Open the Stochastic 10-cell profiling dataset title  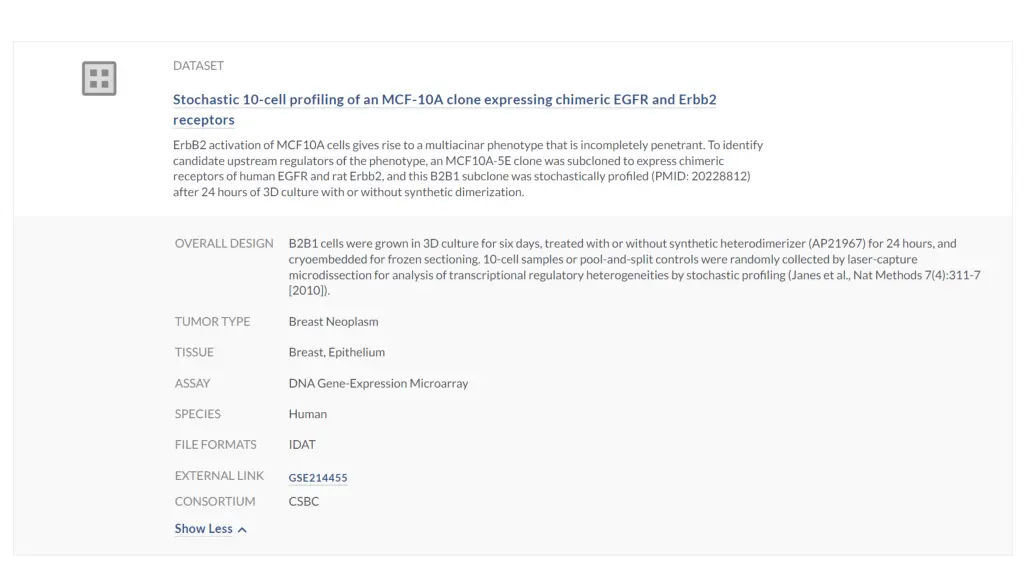pyautogui.click(x=445, y=109)
